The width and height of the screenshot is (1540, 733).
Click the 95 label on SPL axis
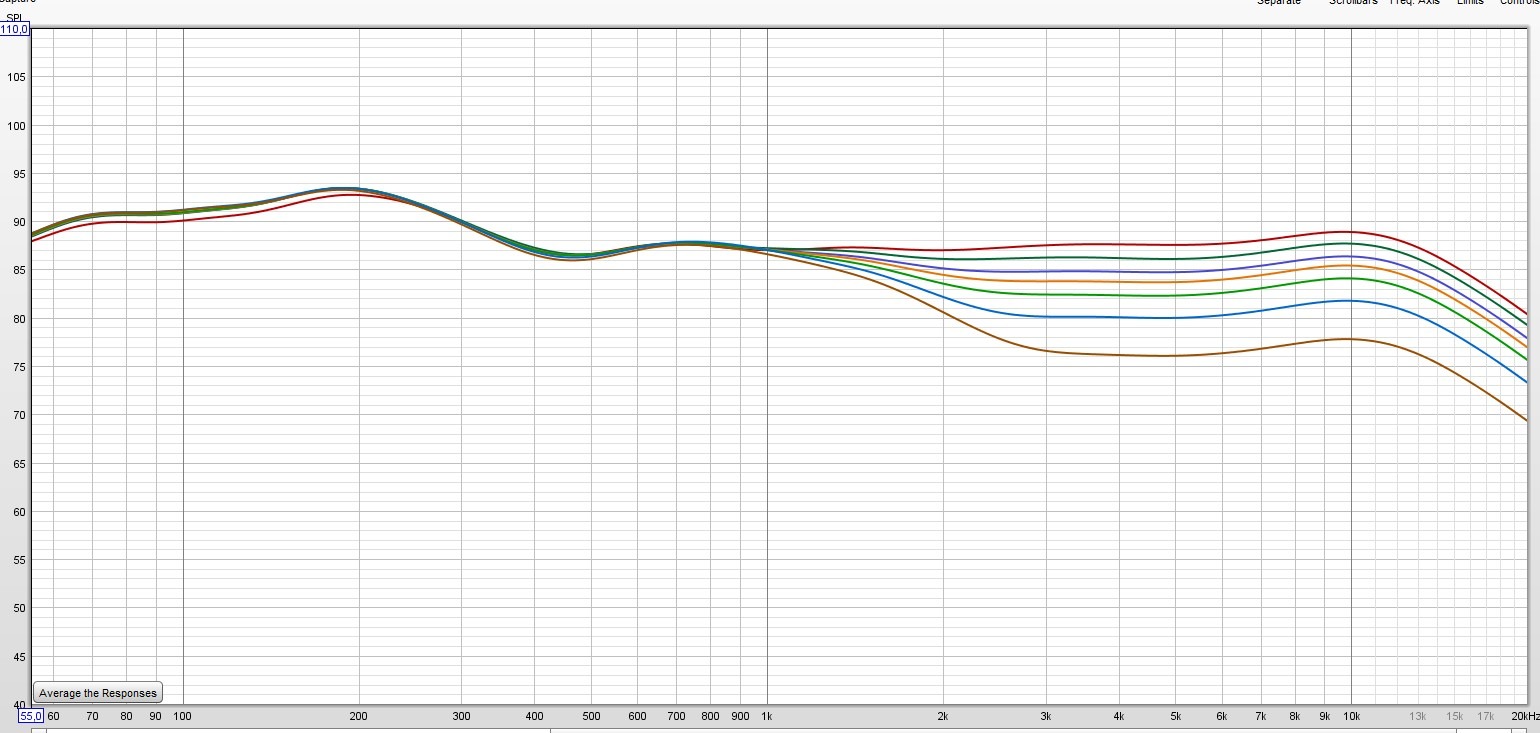(x=20, y=174)
